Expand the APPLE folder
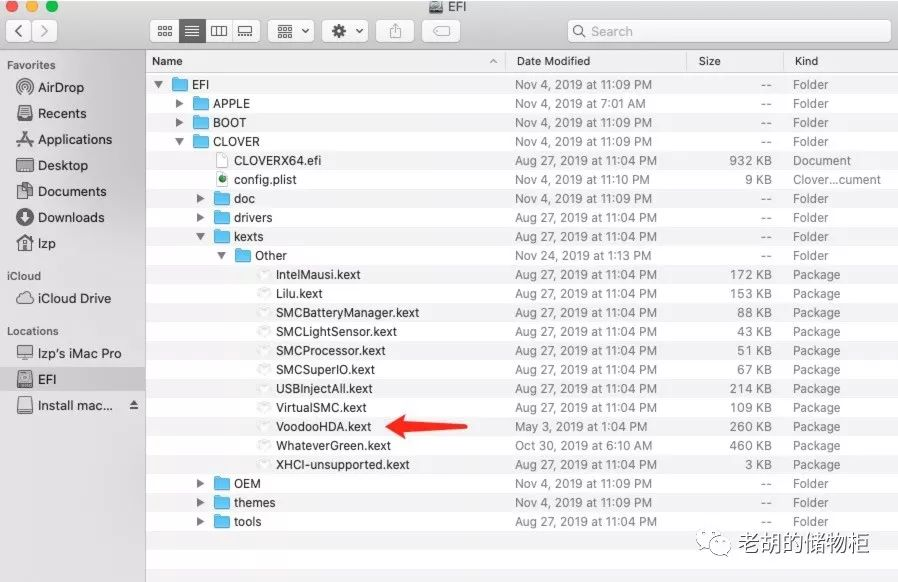898x582 pixels. pos(179,104)
